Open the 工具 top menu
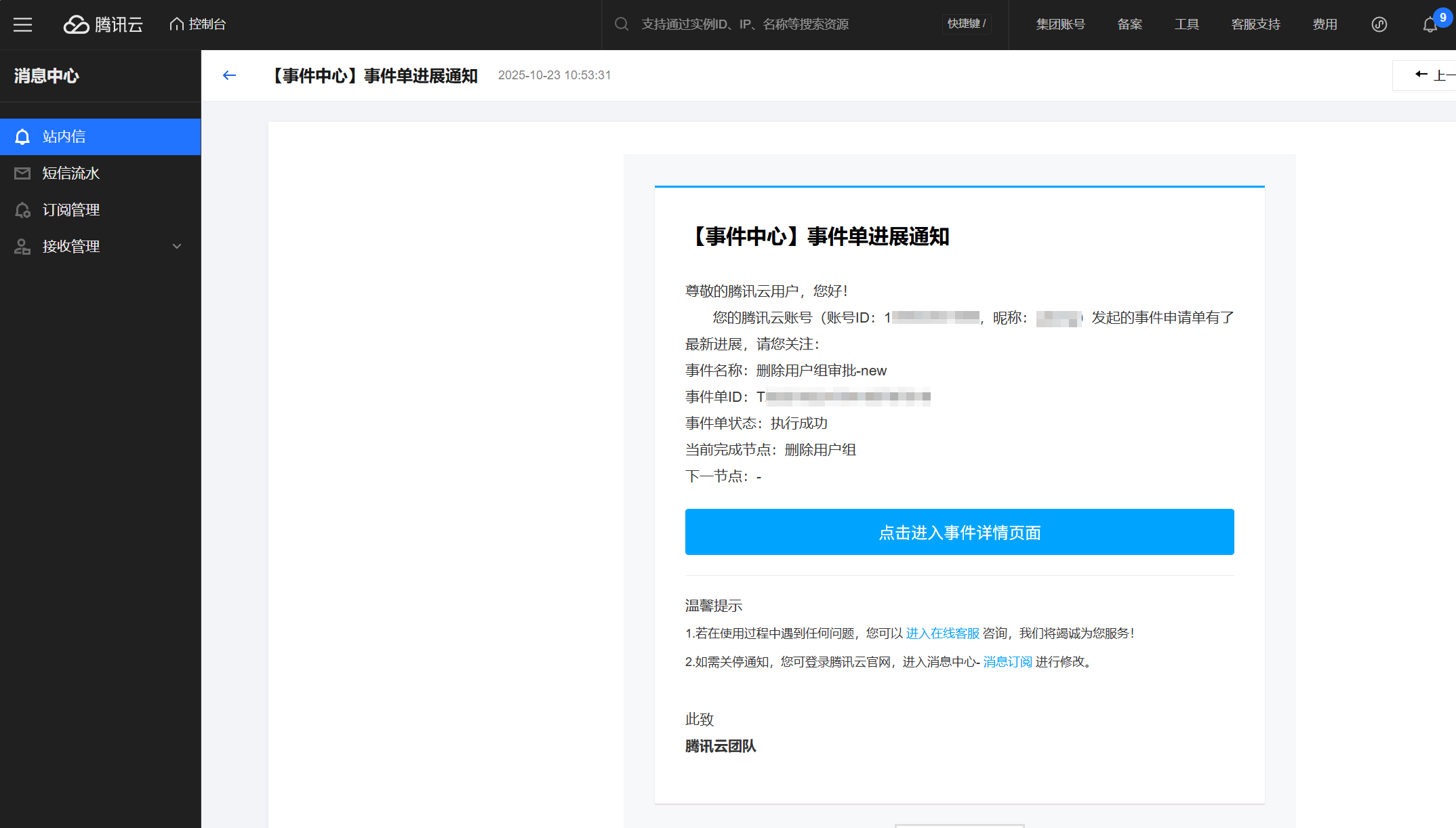The height and width of the screenshot is (828, 1456). [1186, 24]
